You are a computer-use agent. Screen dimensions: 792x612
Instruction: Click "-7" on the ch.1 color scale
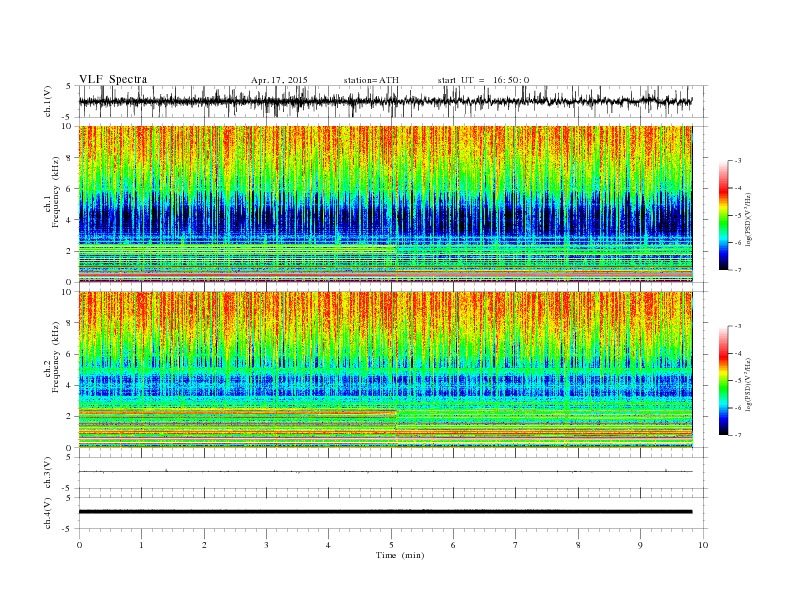[x=737, y=270]
